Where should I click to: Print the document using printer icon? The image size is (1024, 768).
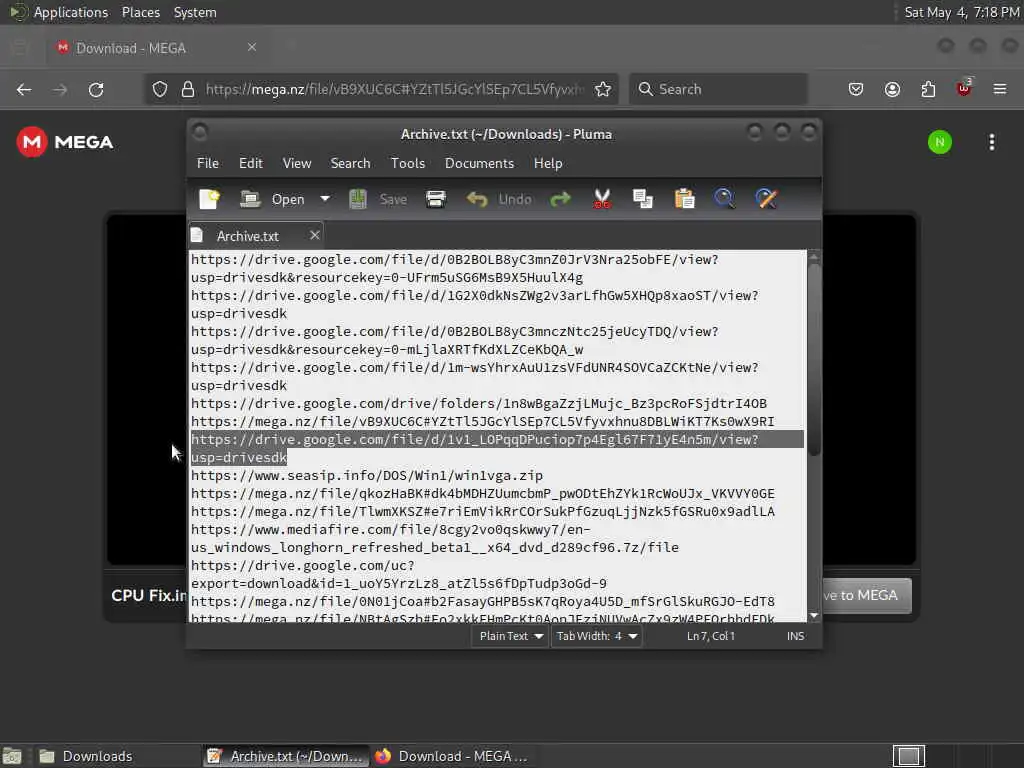tap(436, 199)
